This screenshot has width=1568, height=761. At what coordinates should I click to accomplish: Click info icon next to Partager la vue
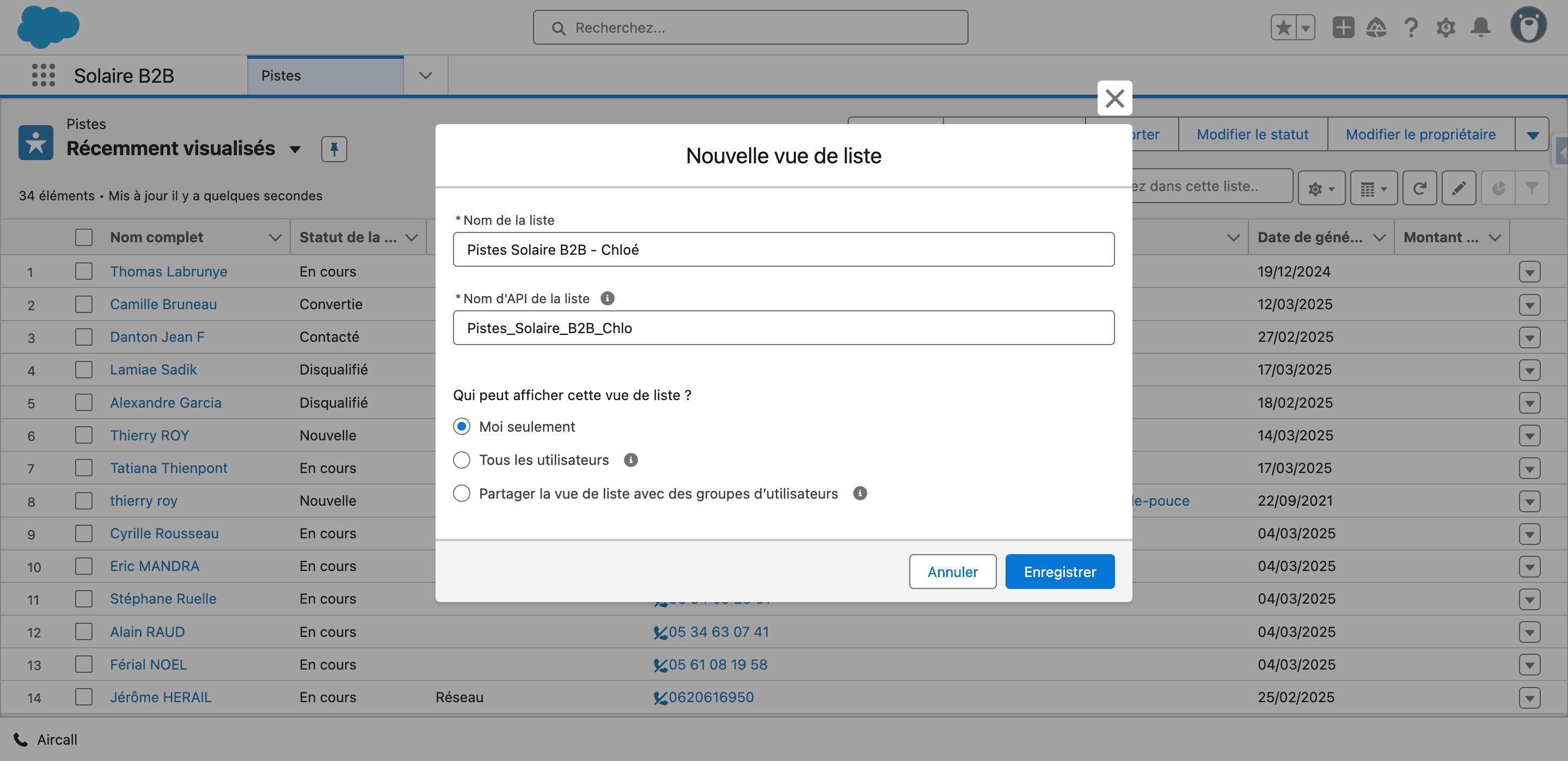coord(860,493)
